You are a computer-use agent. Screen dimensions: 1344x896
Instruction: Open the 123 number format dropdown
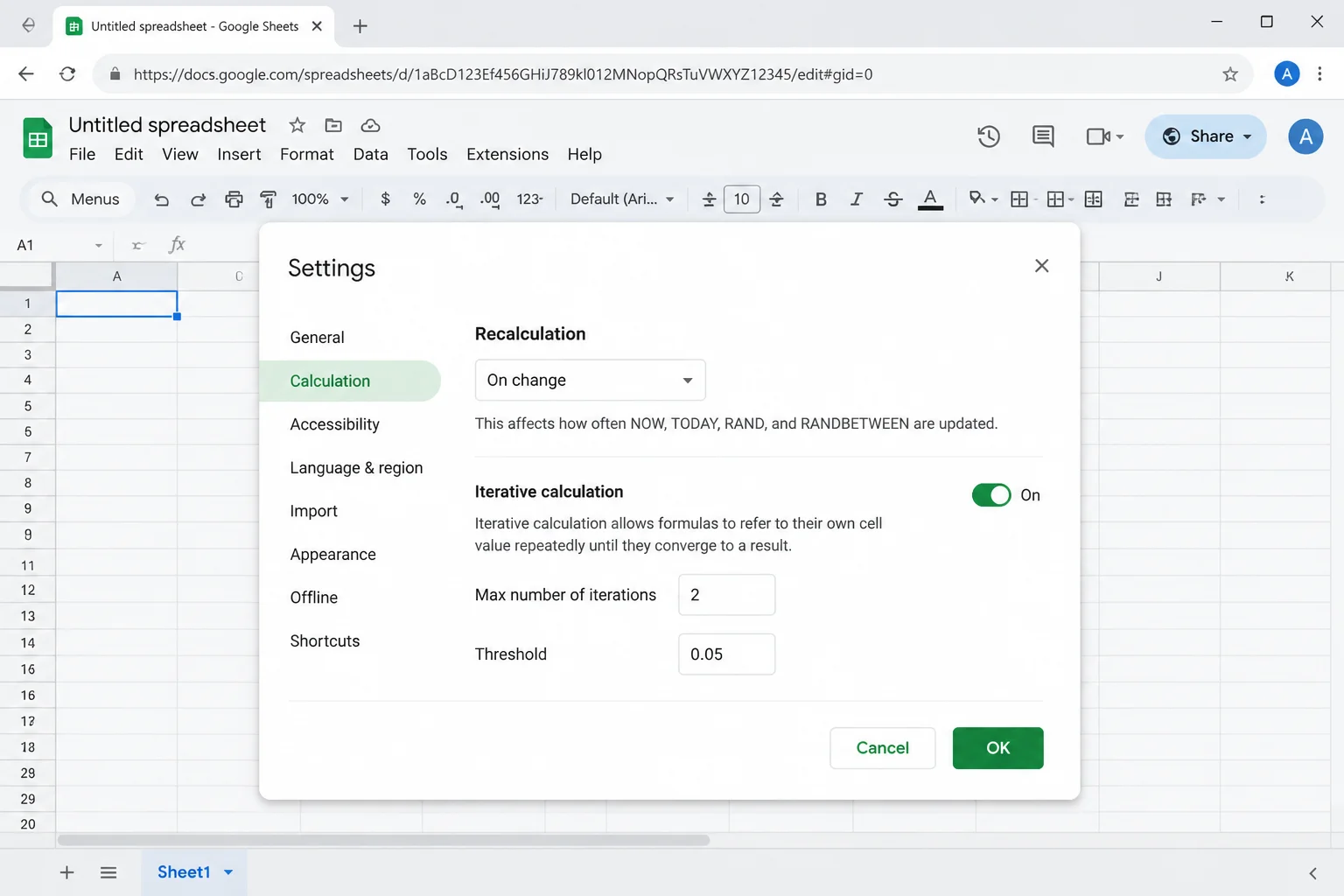(529, 199)
